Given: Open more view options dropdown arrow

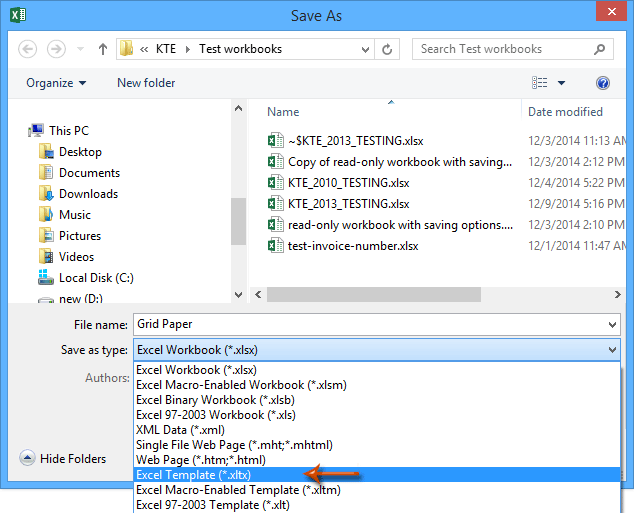Looking at the screenshot, I should point(561,83).
